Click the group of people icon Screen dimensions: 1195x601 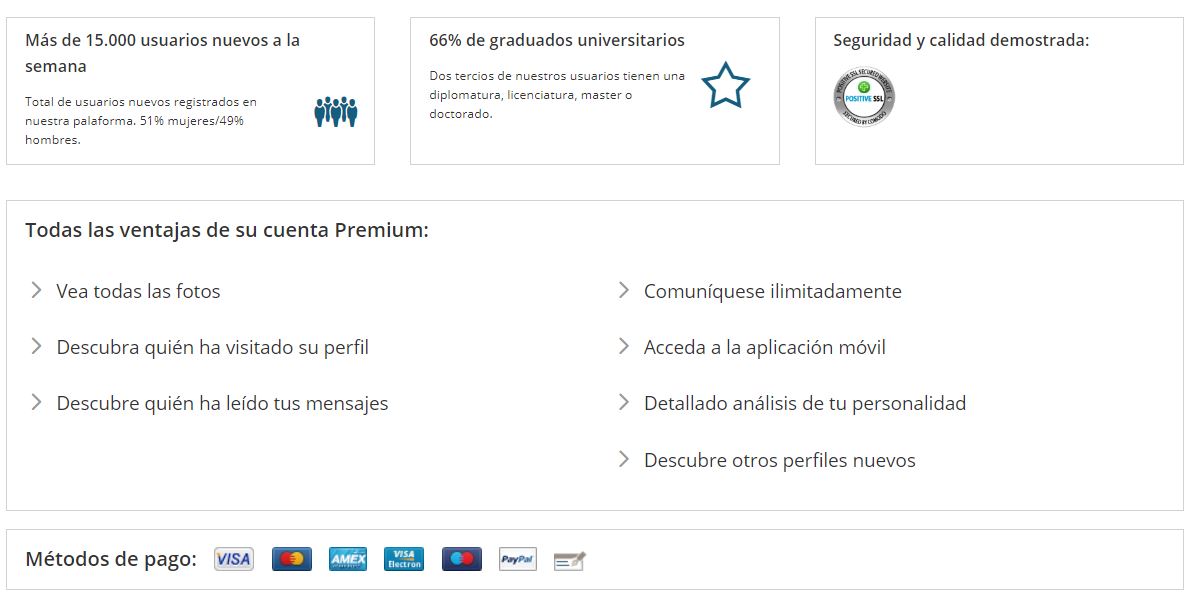pos(336,112)
